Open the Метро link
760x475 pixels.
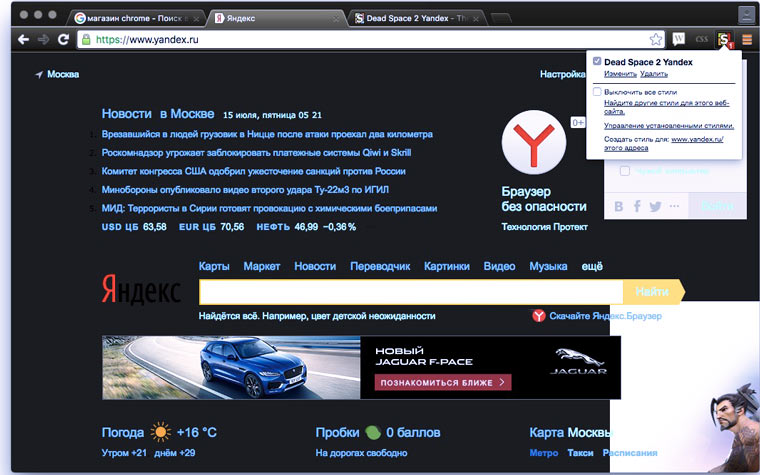(544, 453)
